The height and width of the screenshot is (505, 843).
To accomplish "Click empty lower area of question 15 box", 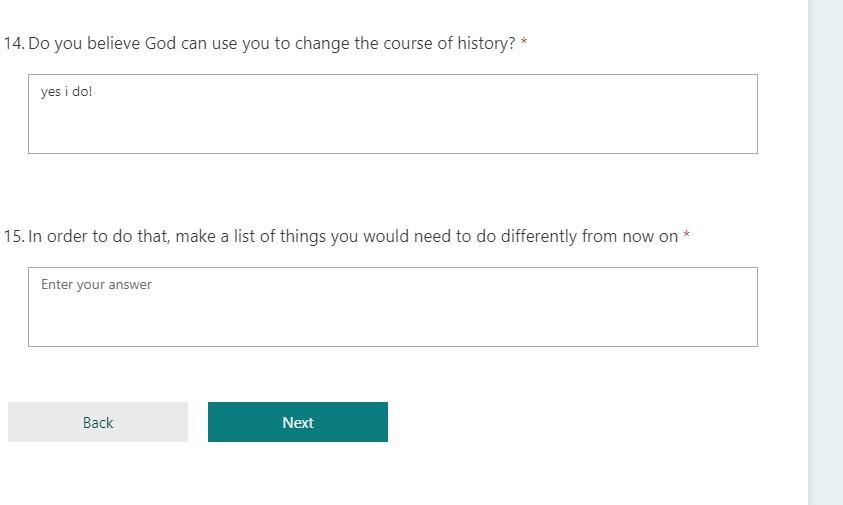I will tap(392, 328).
